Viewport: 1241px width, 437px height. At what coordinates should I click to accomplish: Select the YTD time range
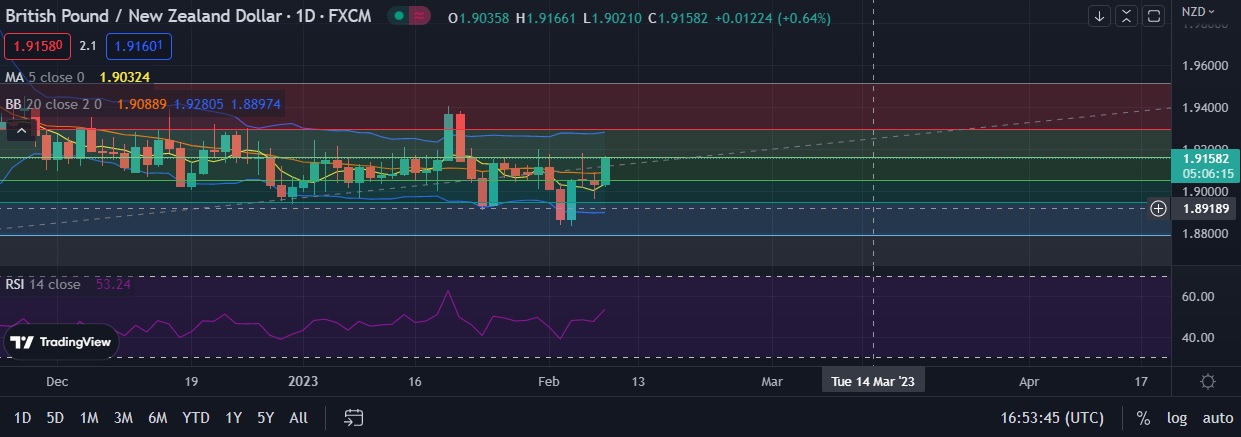(196, 417)
